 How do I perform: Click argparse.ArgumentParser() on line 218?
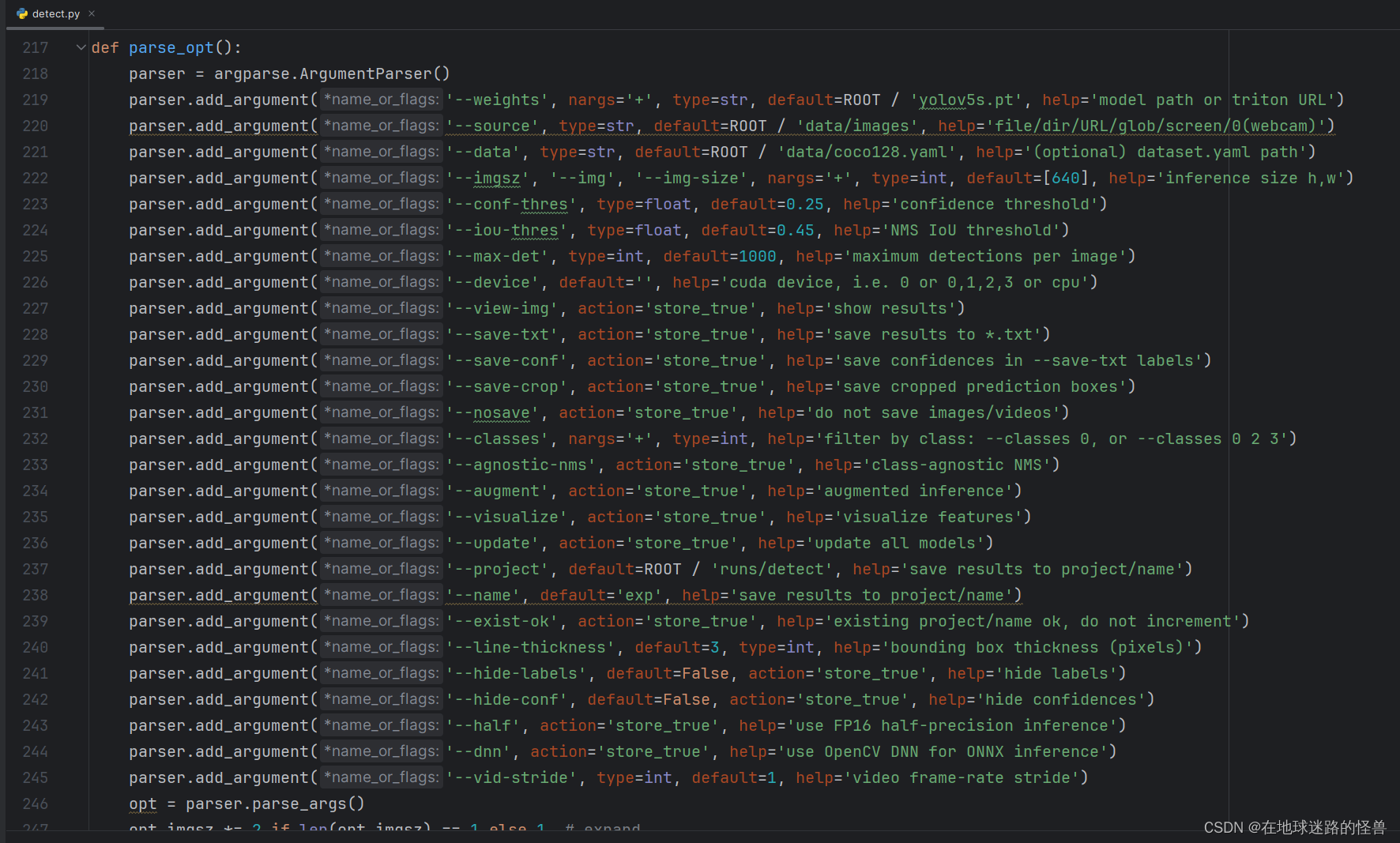(x=332, y=73)
